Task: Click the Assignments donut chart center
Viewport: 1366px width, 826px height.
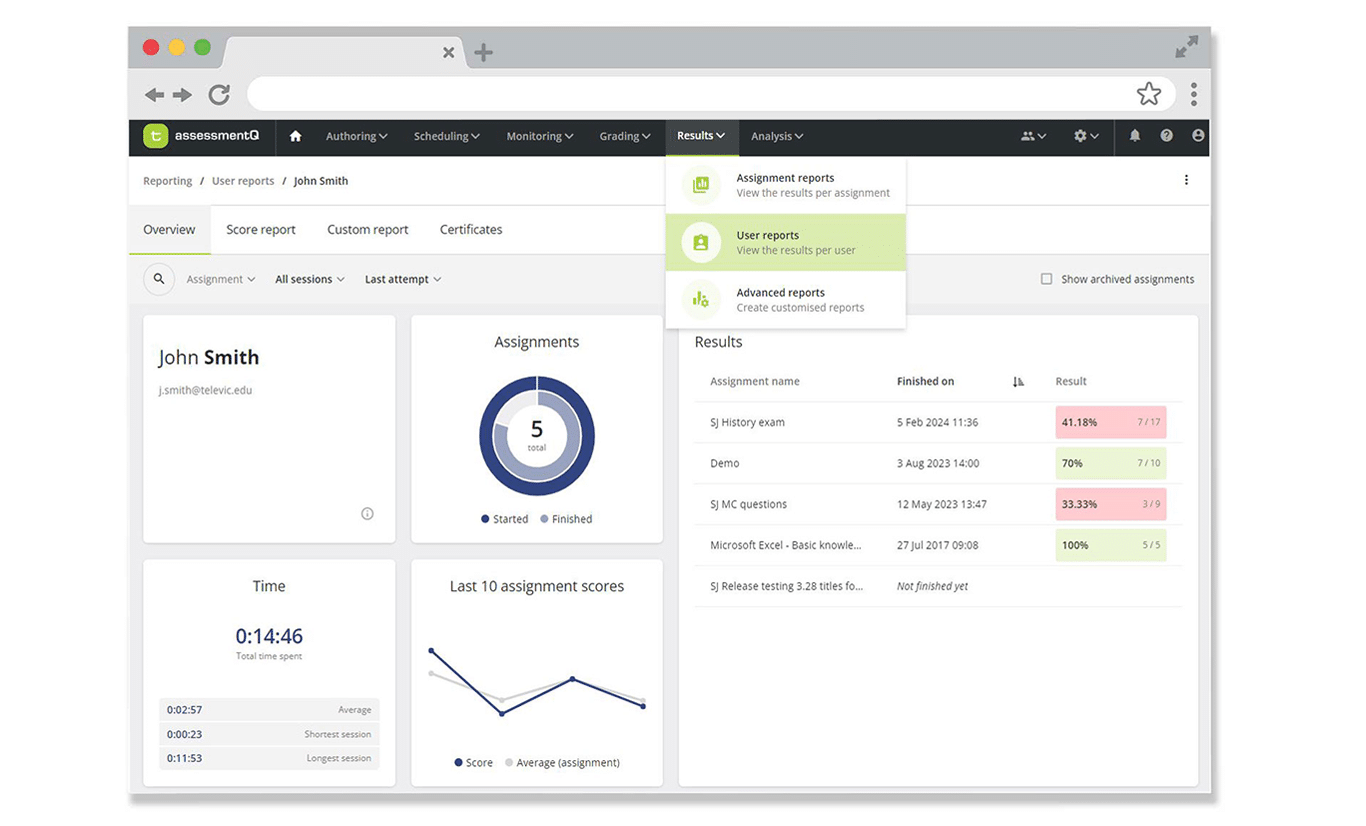Action: [537, 434]
